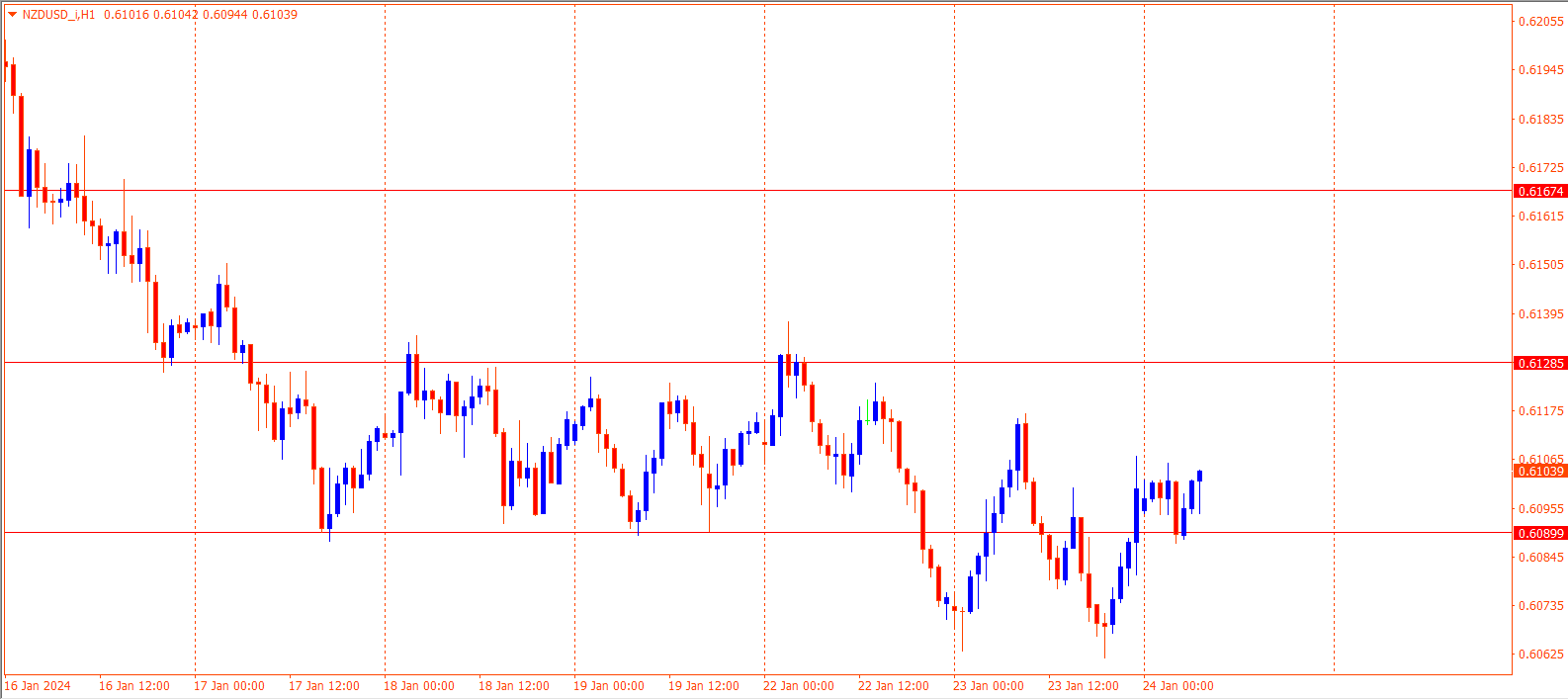Select the 0.61285 horizontal line price label
Image resolution: width=1568 pixels, height=700 pixels.
coord(1540,363)
